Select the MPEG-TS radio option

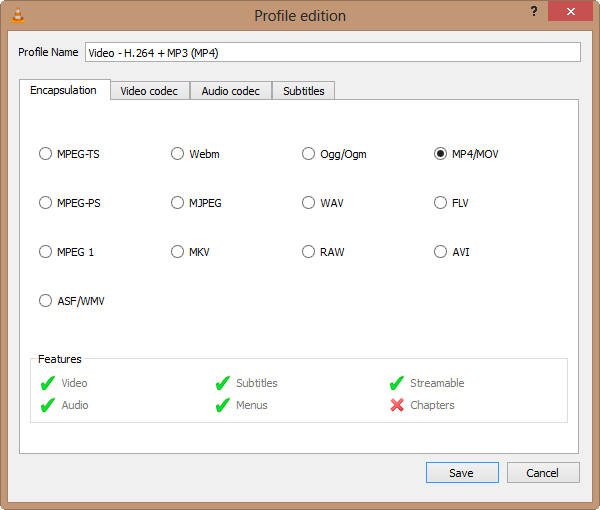pyautogui.click(x=45, y=154)
